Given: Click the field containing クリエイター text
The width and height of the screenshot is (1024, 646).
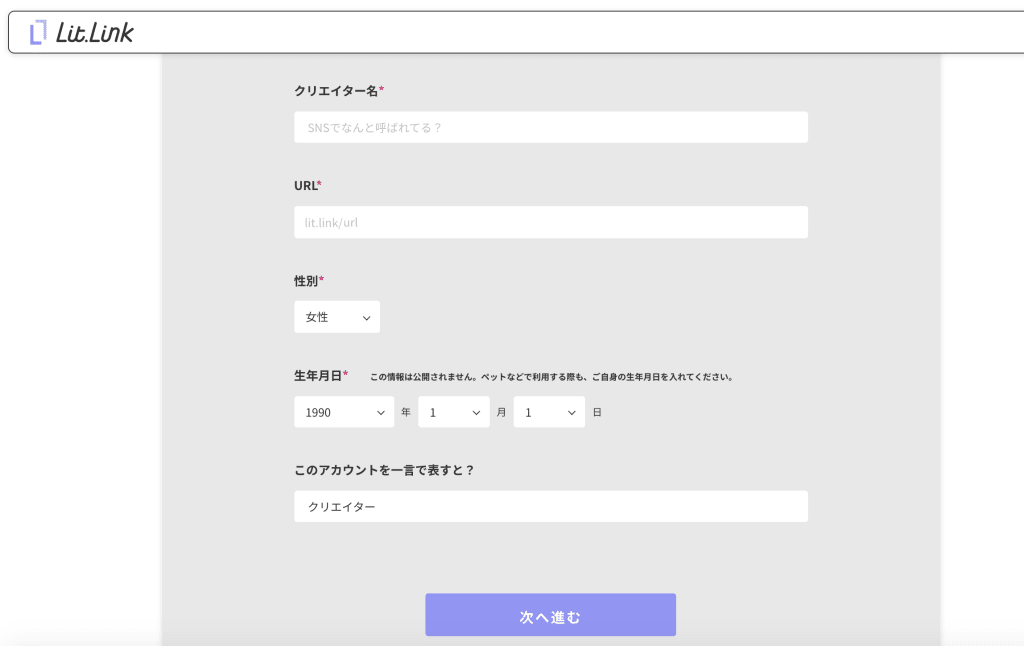Looking at the screenshot, I should pos(550,506).
